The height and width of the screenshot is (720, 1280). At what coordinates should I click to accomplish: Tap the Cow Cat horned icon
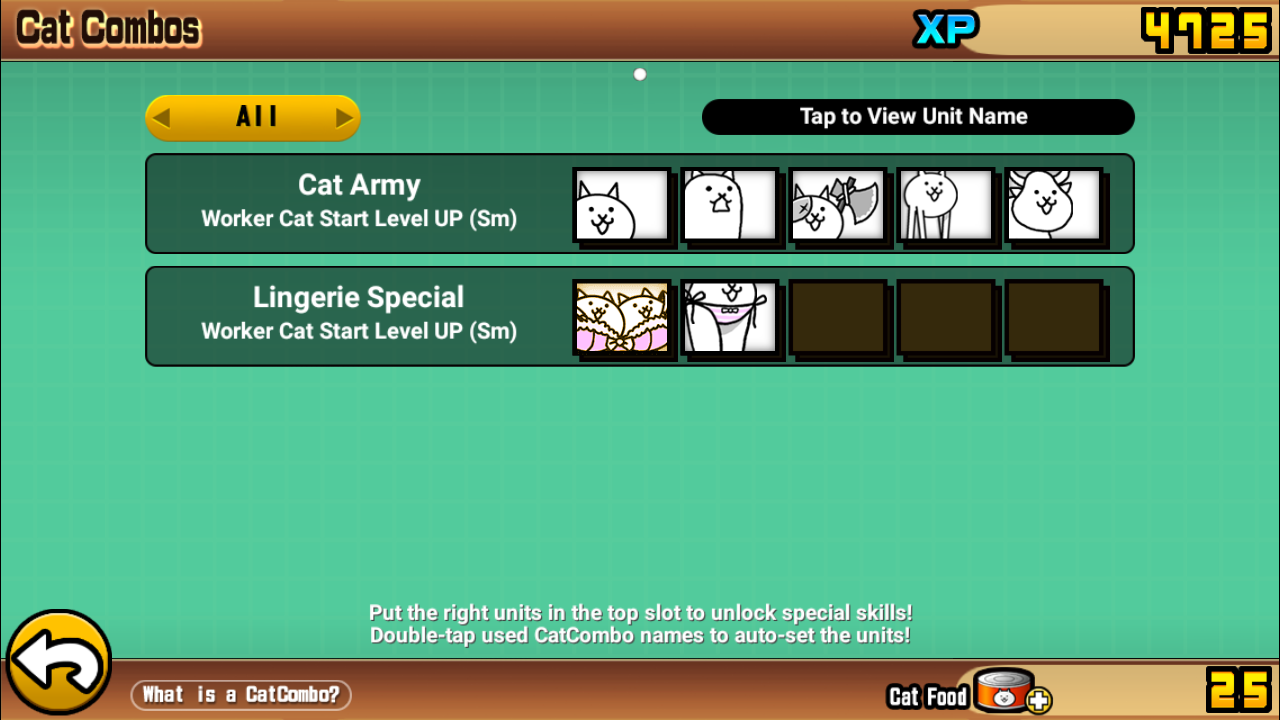(x=1053, y=205)
